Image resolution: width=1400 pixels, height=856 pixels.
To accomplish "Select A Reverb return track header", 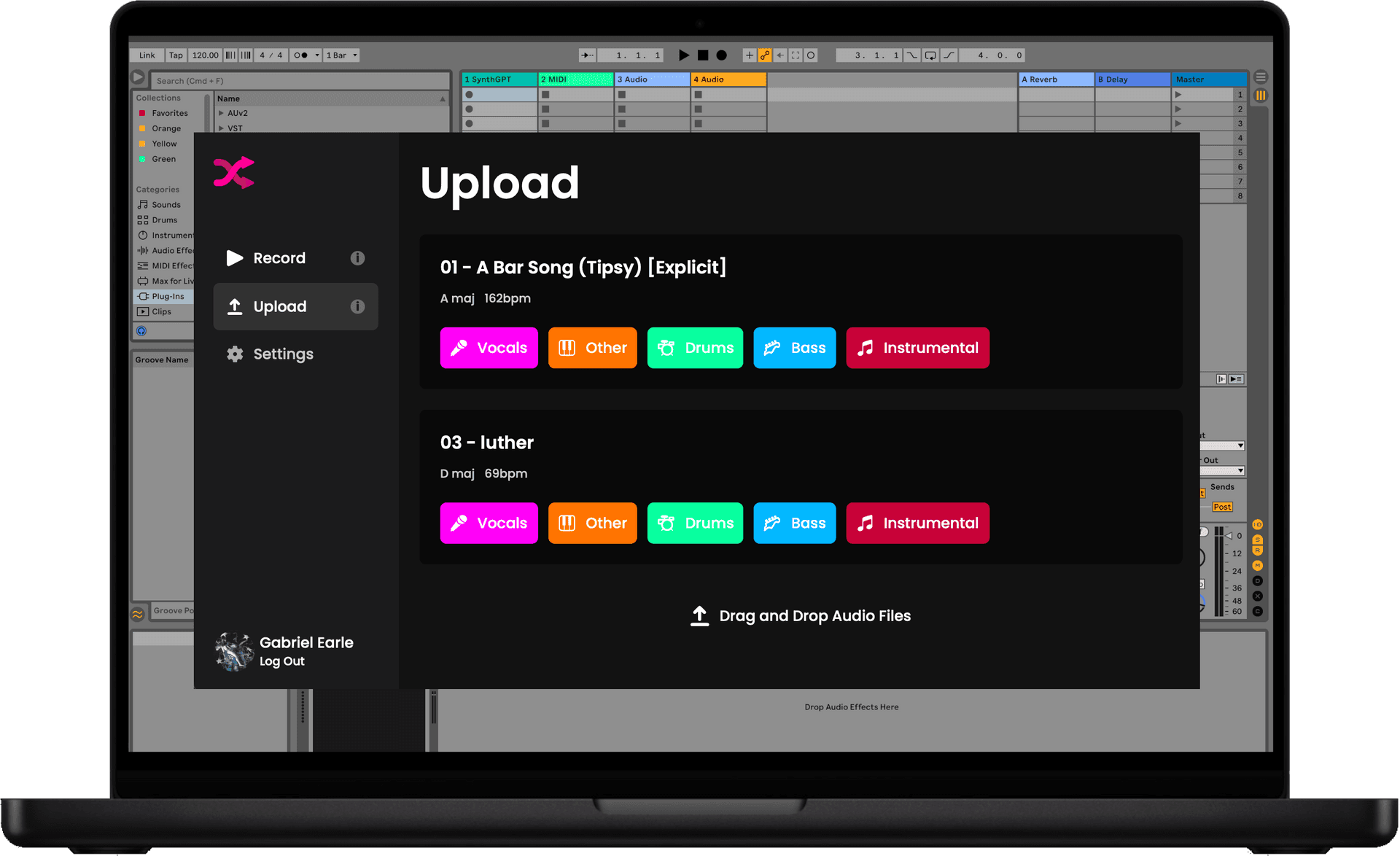I will point(1056,79).
